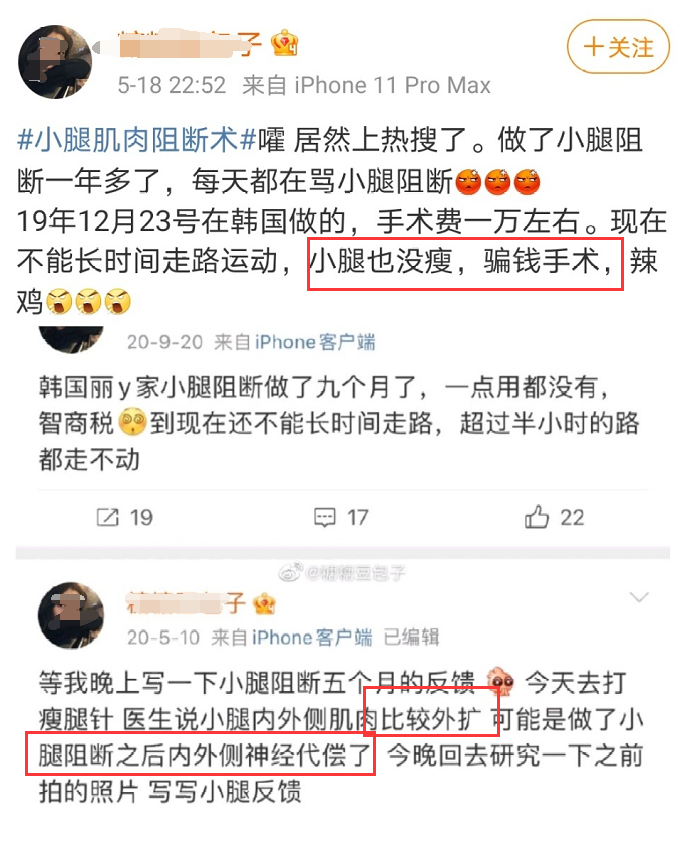Screen dimensions: 690x847
Task: Tap the Weibo watermark logo
Action: click(290, 573)
